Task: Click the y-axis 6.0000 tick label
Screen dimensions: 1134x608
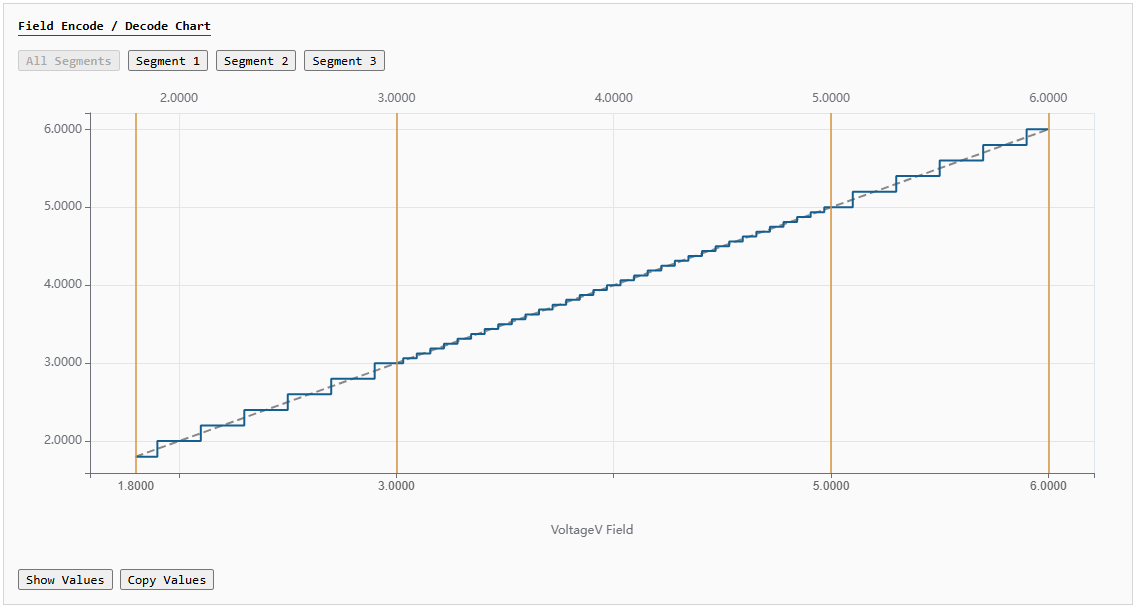Action: click(x=63, y=129)
